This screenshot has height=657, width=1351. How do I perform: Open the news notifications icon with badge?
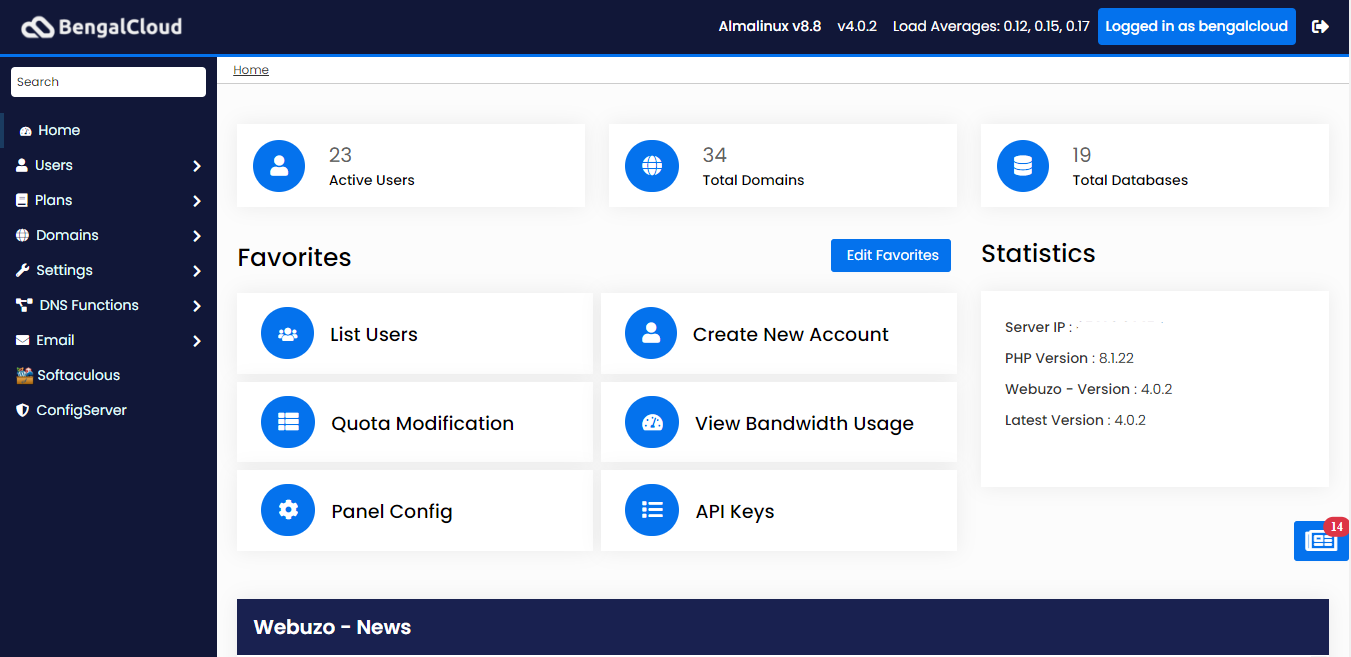click(1320, 541)
